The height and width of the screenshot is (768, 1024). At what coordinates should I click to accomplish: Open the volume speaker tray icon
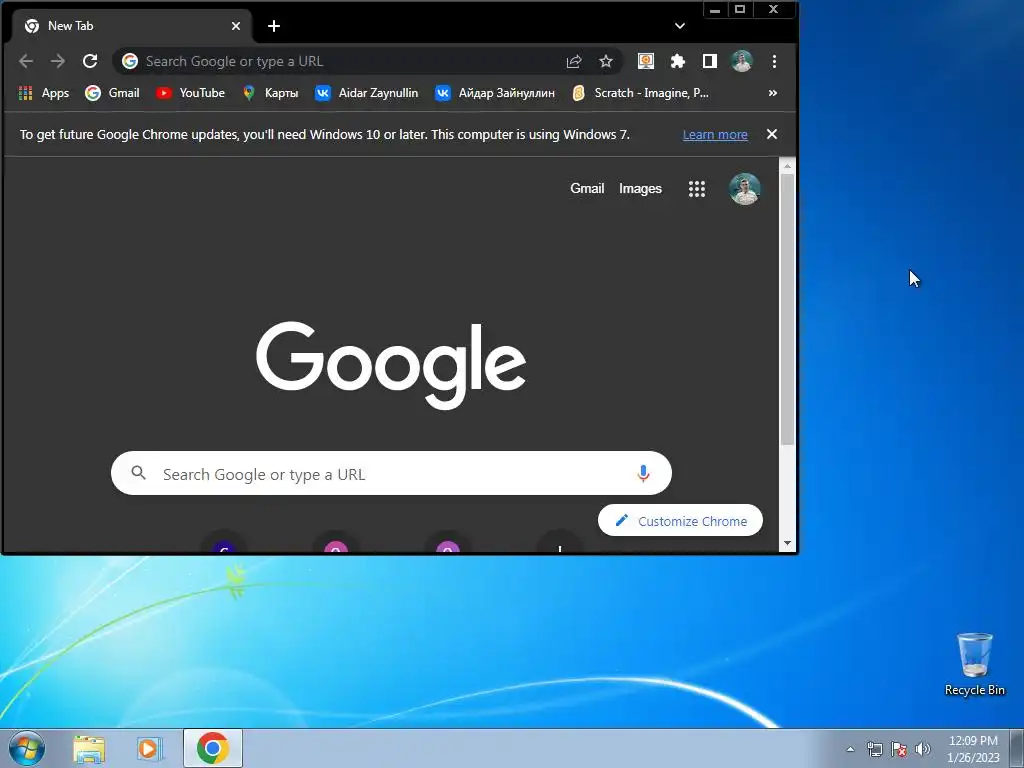(923, 749)
